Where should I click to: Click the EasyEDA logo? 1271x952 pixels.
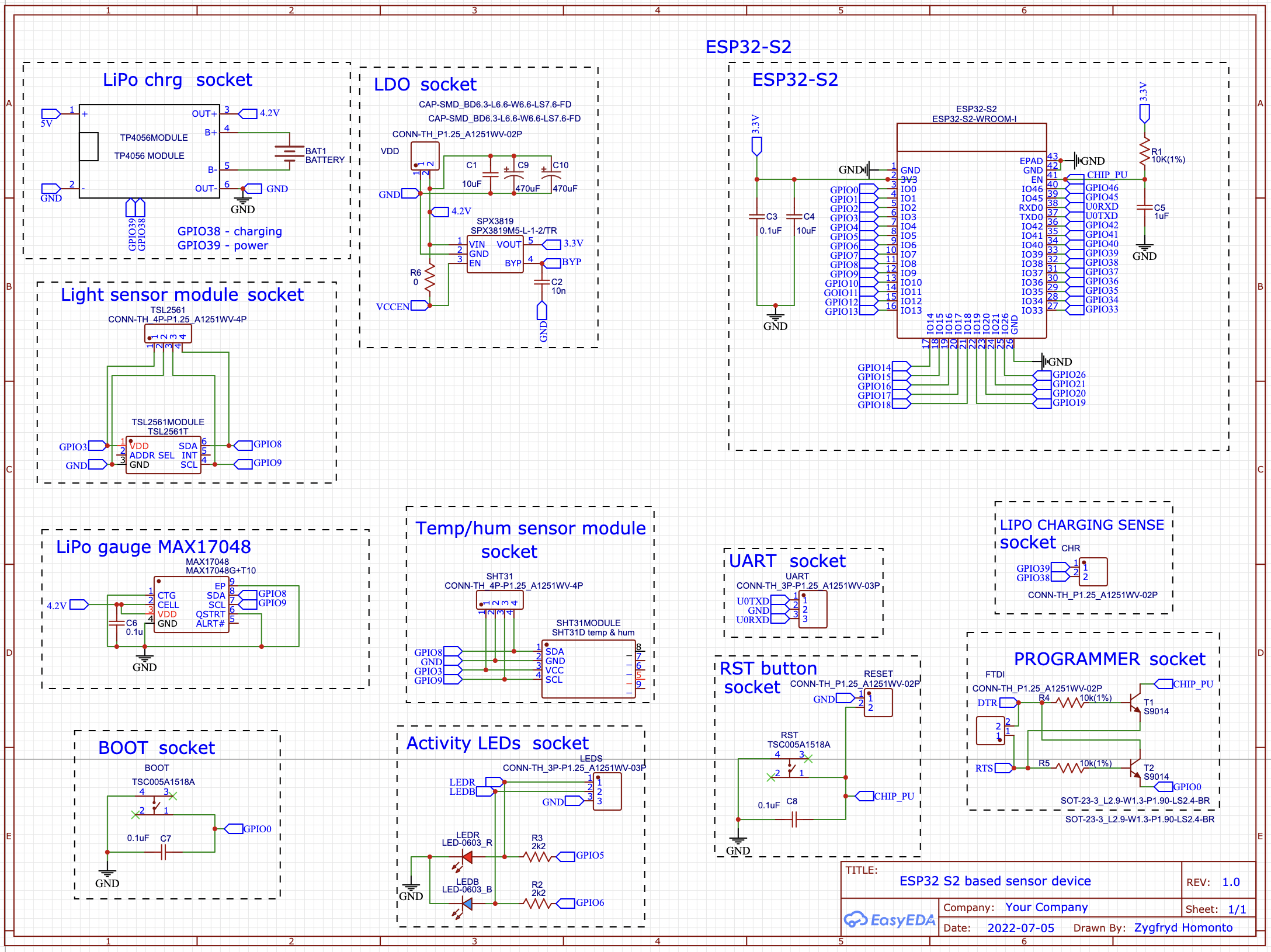[x=890, y=919]
